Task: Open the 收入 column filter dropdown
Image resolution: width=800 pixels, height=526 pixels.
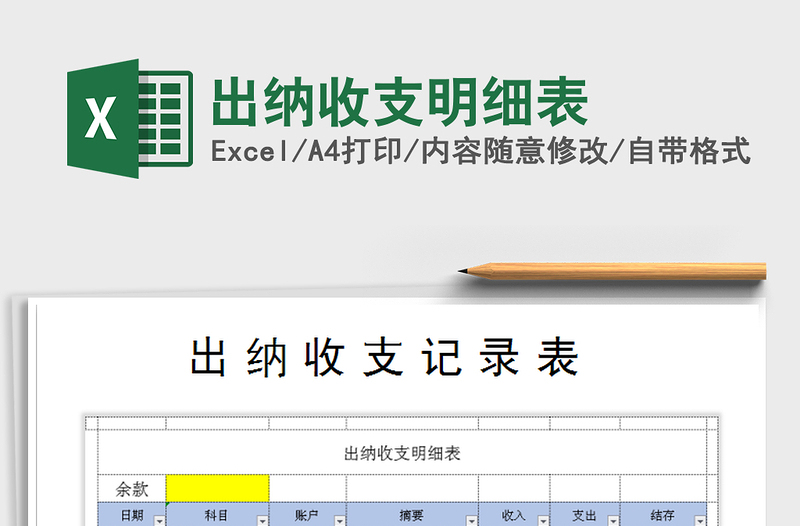Action: point(543,520)
